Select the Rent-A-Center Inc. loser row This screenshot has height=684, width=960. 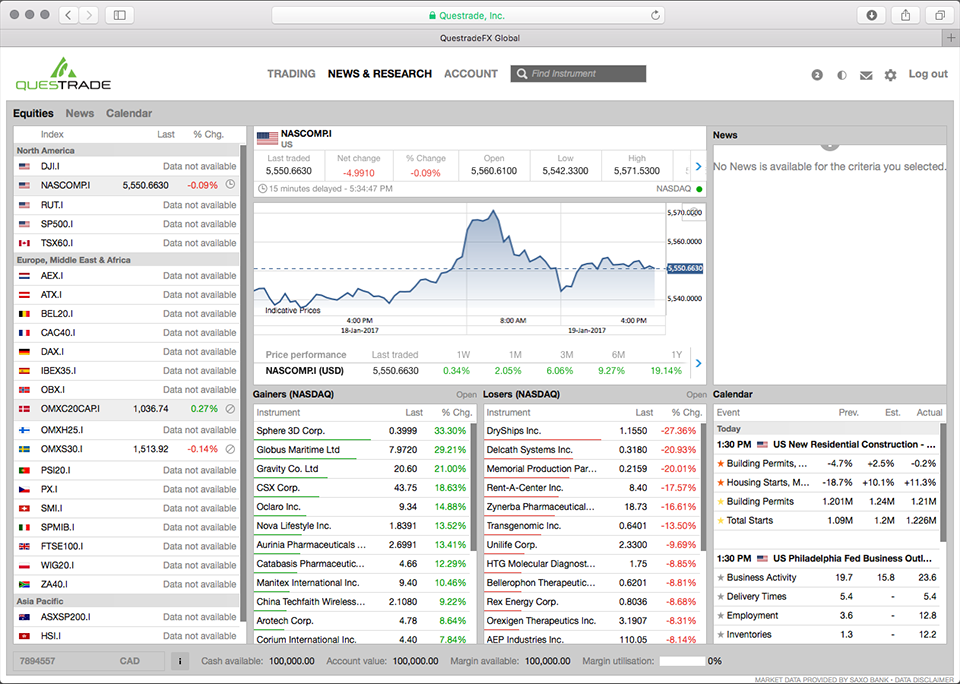[x=592, y=487]
